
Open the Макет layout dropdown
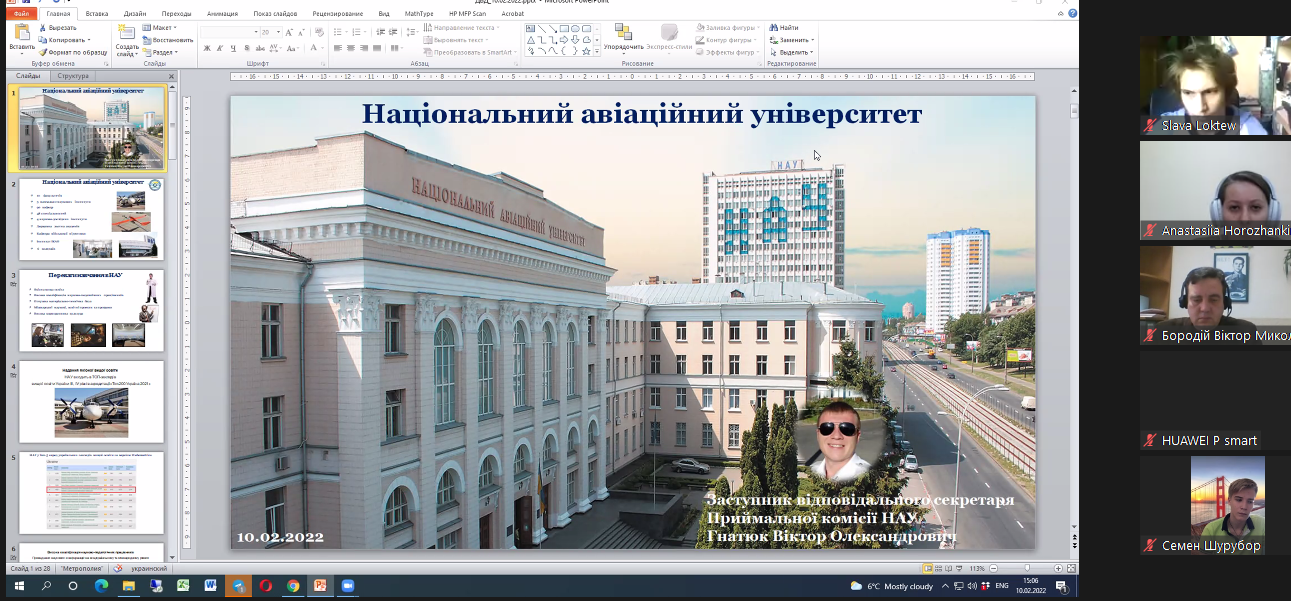coord(160,28)
